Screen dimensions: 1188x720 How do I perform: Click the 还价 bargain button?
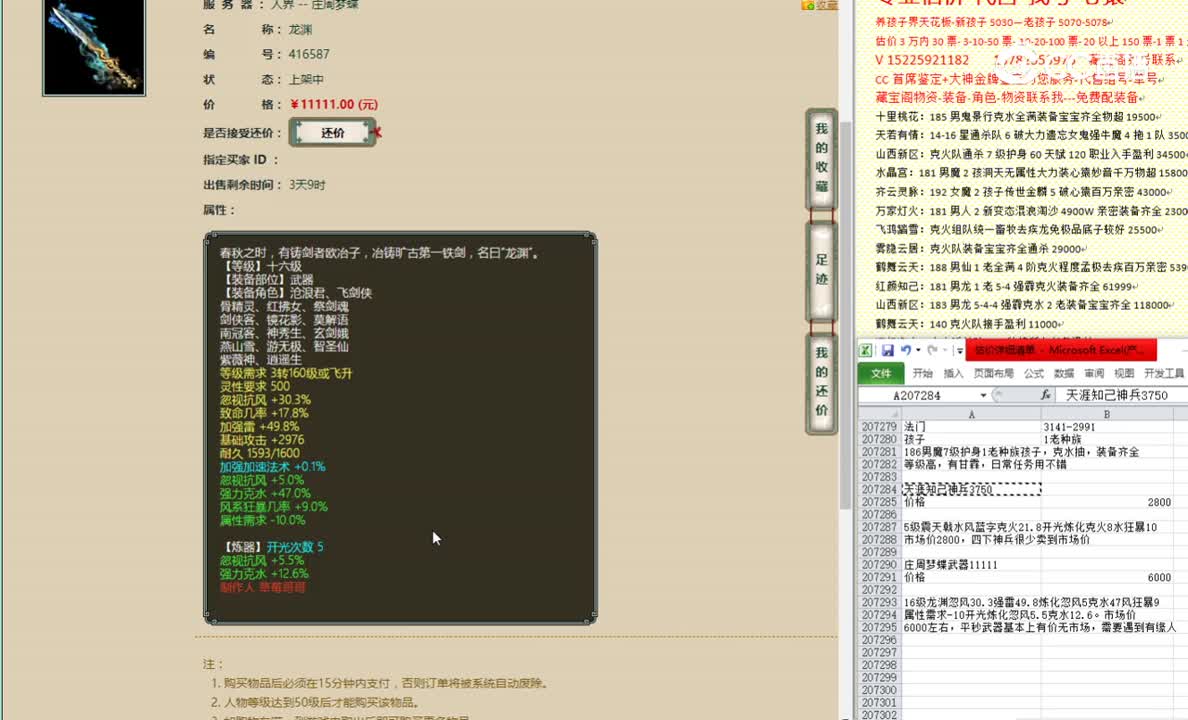coord(333,133)
